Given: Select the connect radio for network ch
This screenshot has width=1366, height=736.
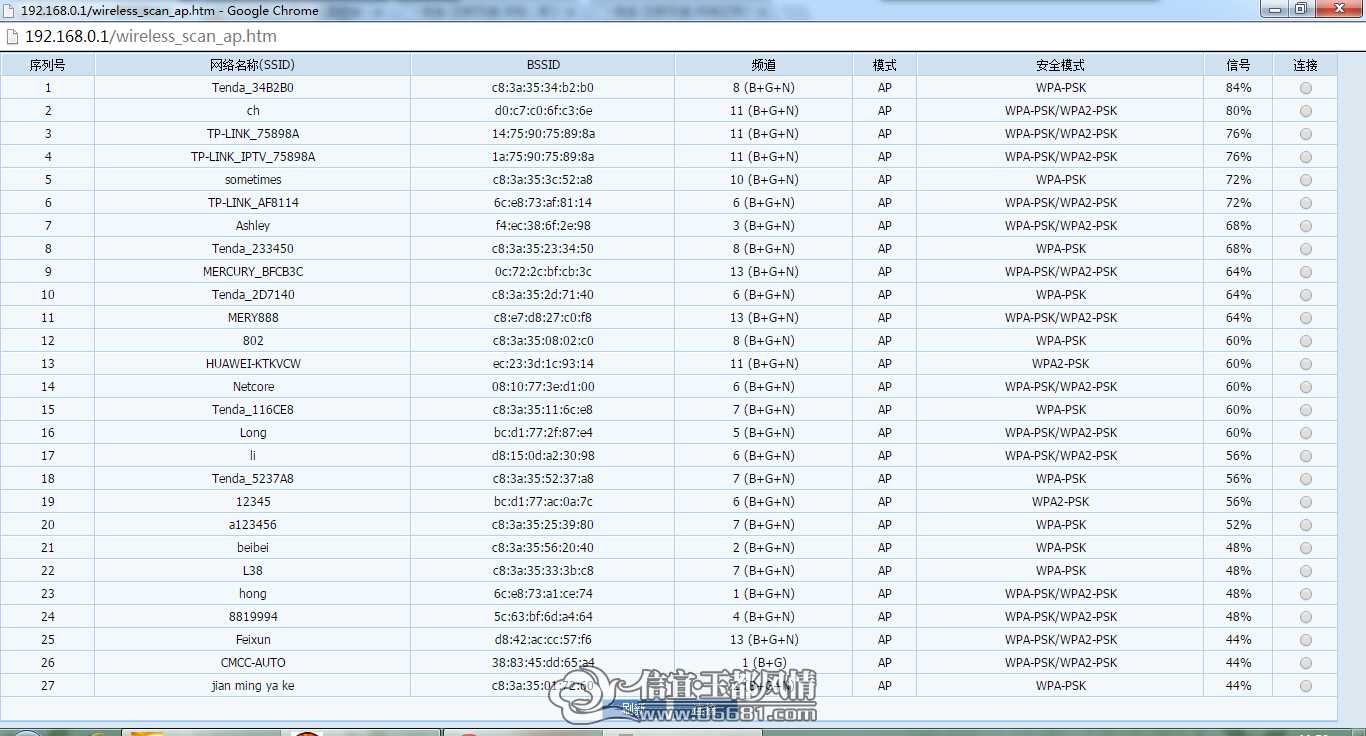Looking at the screenshot, I should (x=1305, y=111).
